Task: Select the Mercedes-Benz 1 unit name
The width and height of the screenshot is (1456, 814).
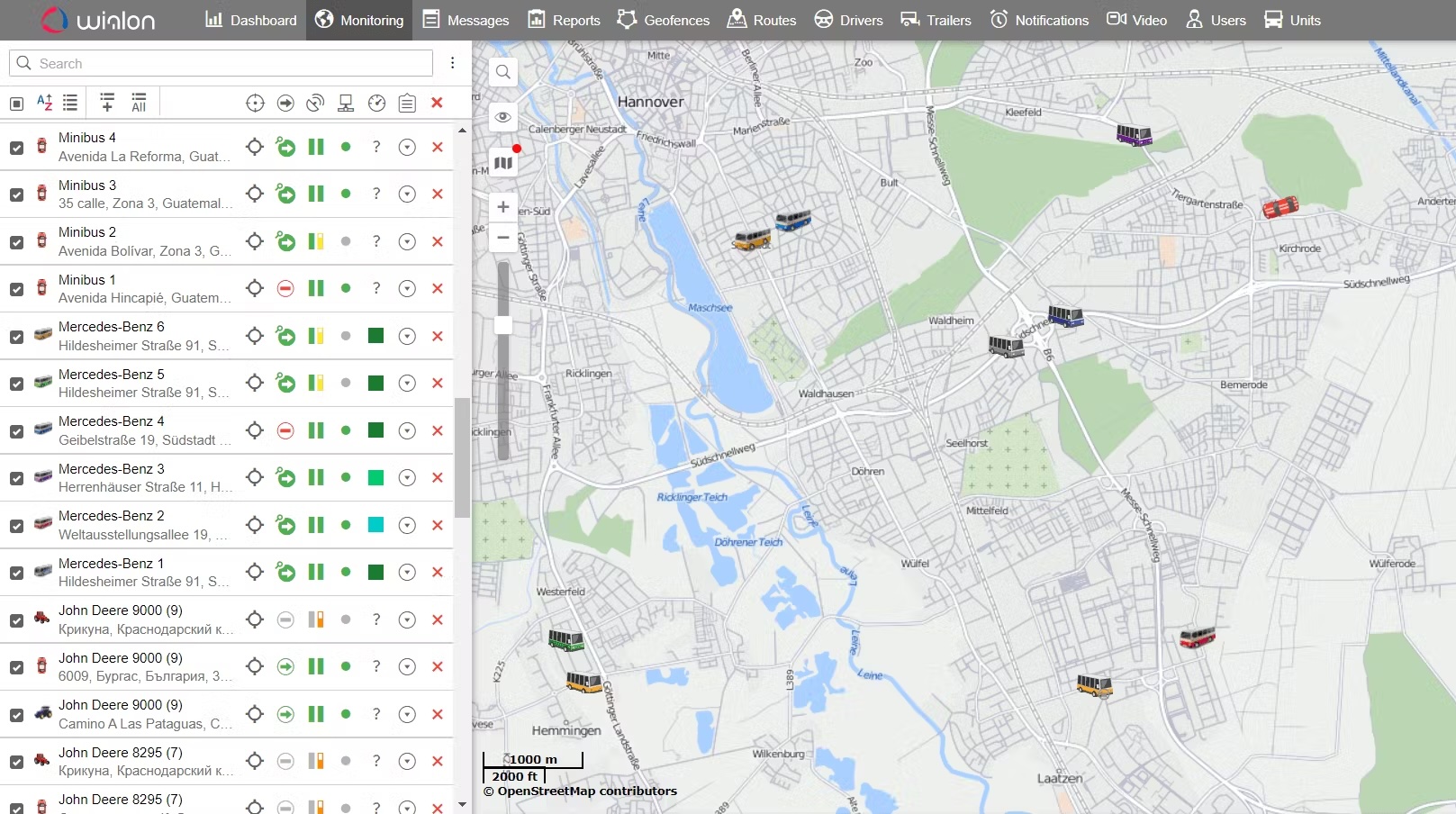Action: [x=111, y=563]
